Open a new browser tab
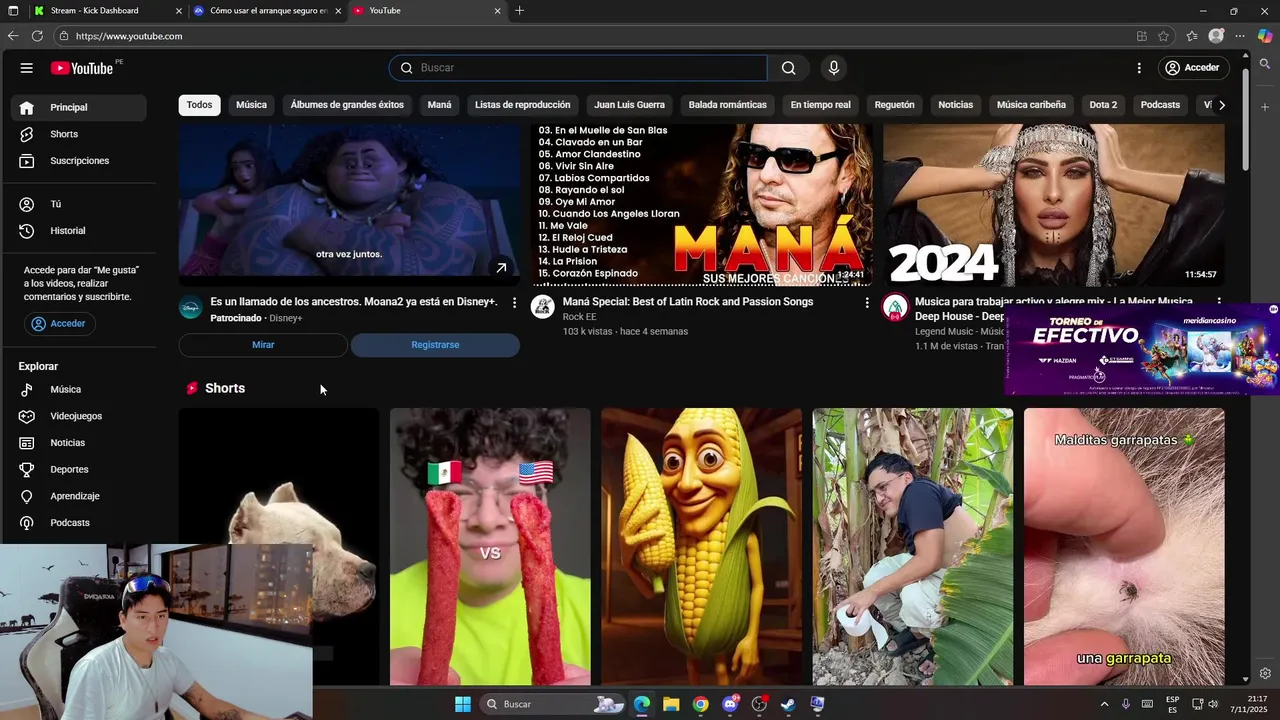This screenshot has height=720, width=1280. pos(519,11)
